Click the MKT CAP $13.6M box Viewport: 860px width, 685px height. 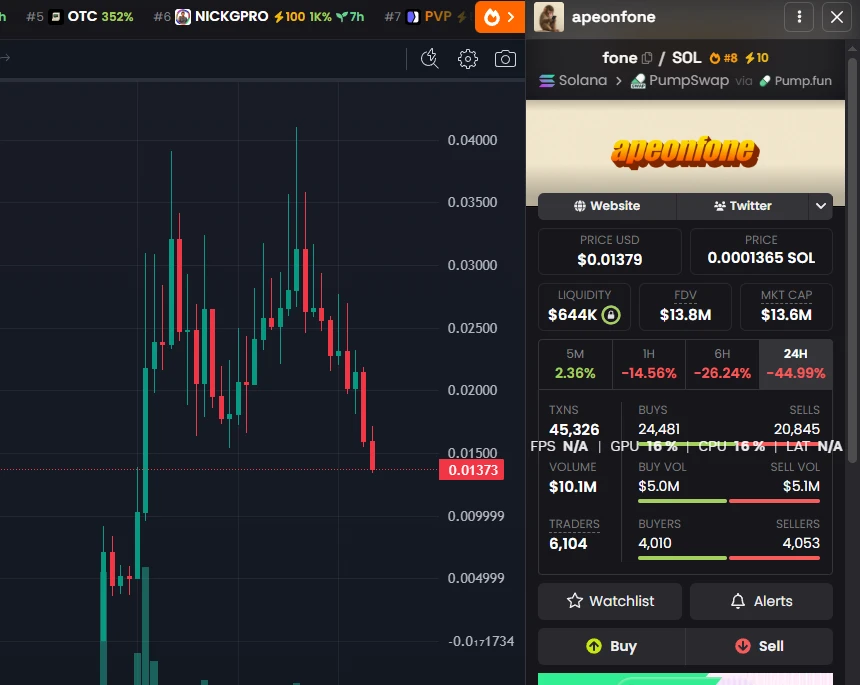tap(786, 307)
